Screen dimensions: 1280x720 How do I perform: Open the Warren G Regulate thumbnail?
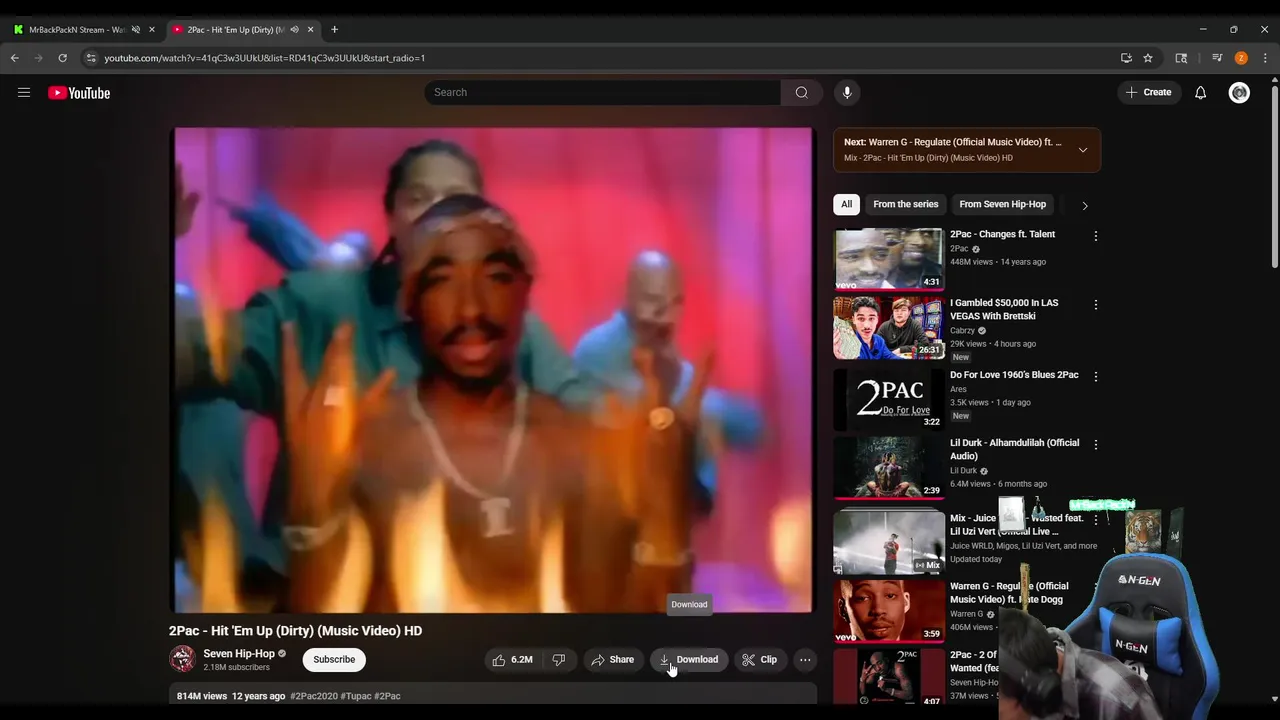tap(889, 610)
